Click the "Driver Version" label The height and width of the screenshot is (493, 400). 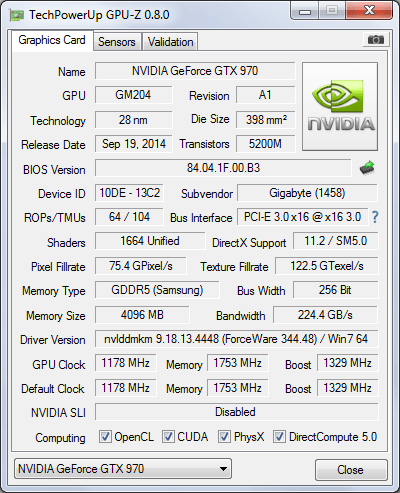[53, 340]
